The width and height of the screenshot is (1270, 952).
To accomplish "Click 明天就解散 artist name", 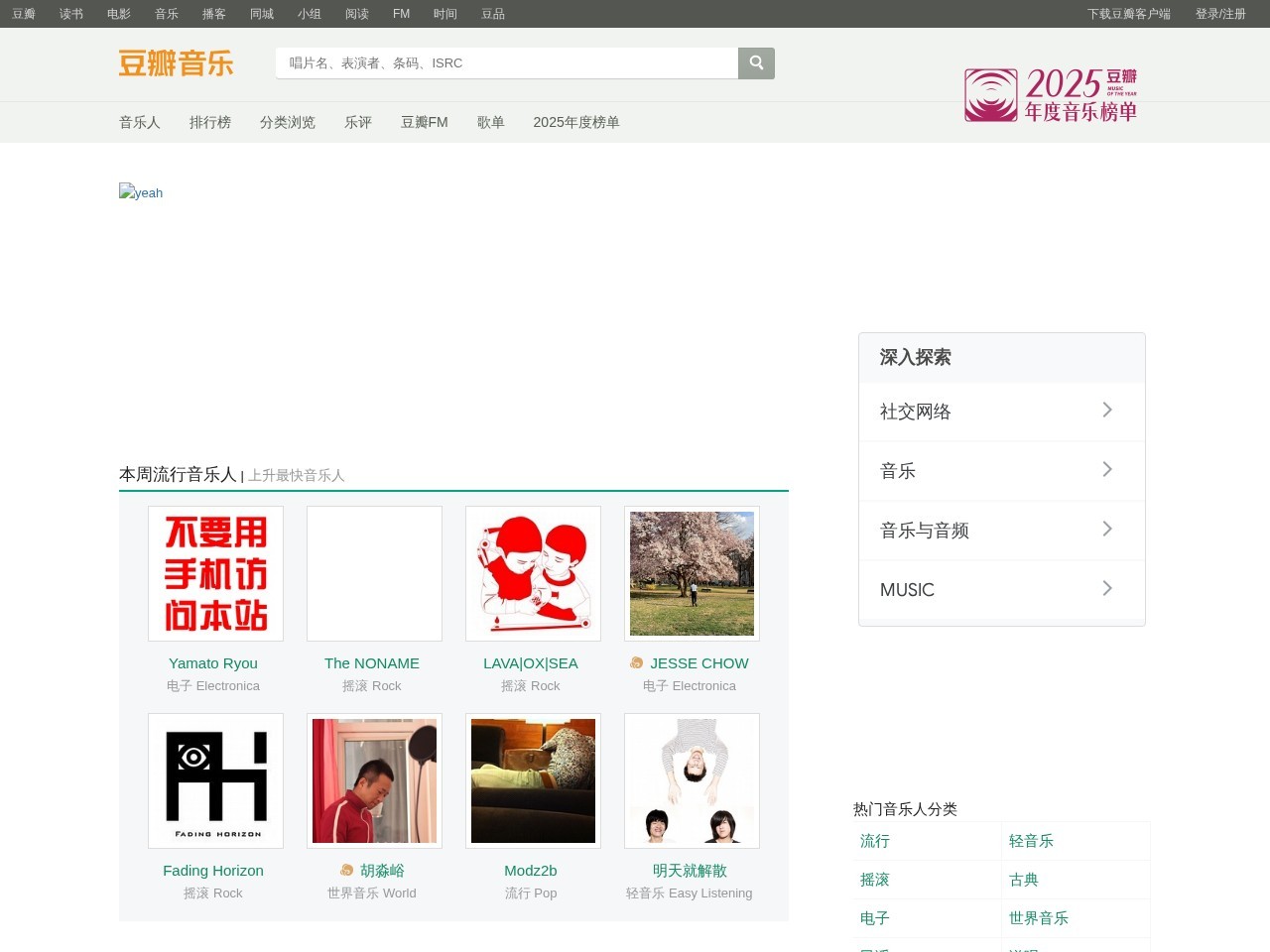I will [690, 870].
